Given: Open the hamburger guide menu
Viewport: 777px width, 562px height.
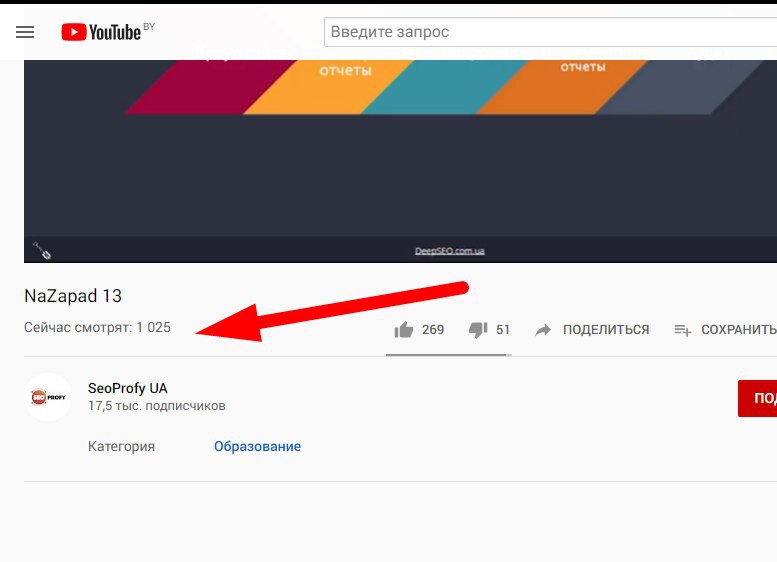Looking at the screenshot, I should coord(25,32).
